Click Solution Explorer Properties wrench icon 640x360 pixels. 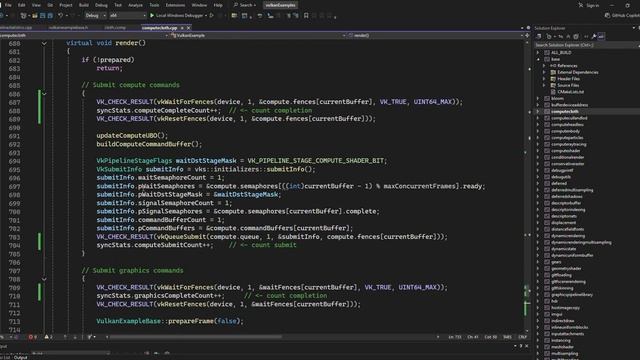[x=594, y=36]
